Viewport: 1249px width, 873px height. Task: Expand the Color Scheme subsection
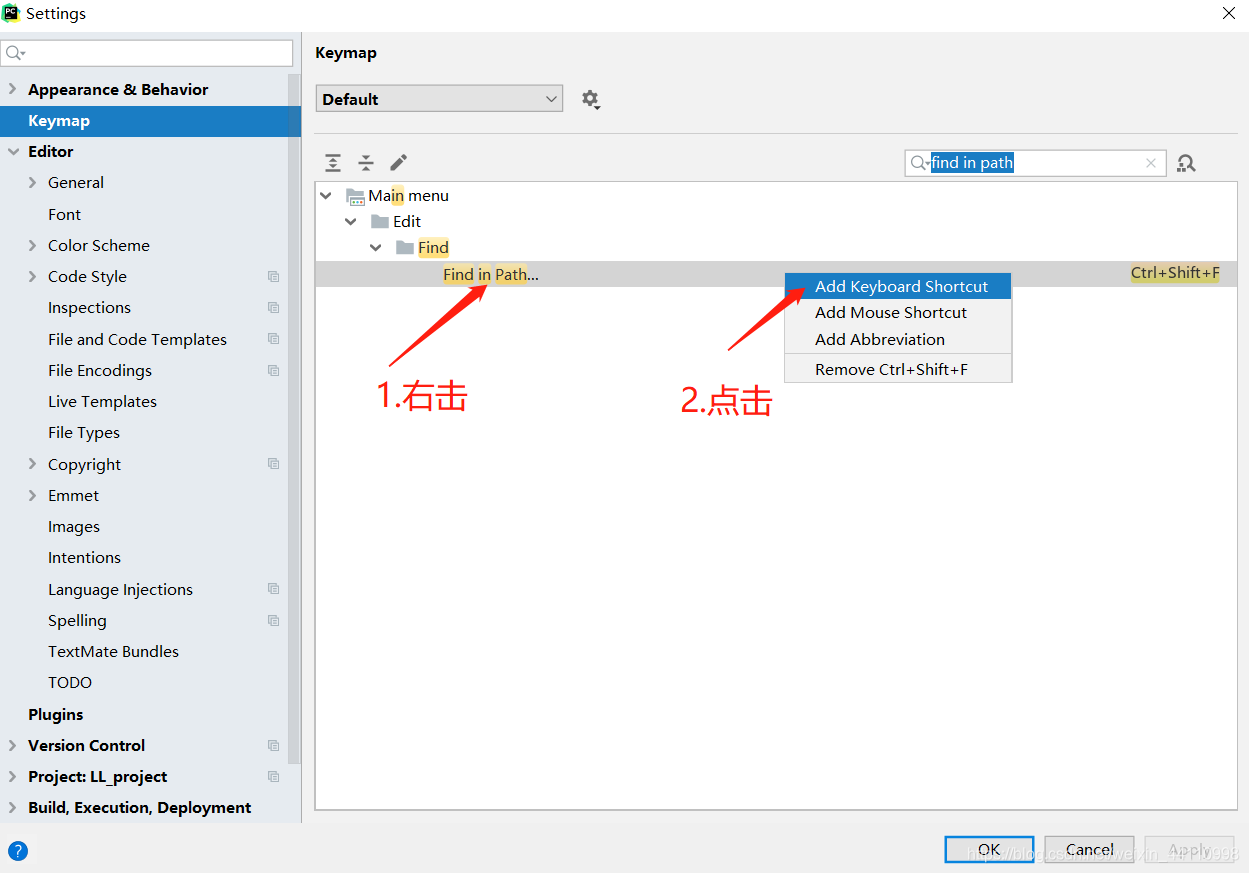[33, 245]
